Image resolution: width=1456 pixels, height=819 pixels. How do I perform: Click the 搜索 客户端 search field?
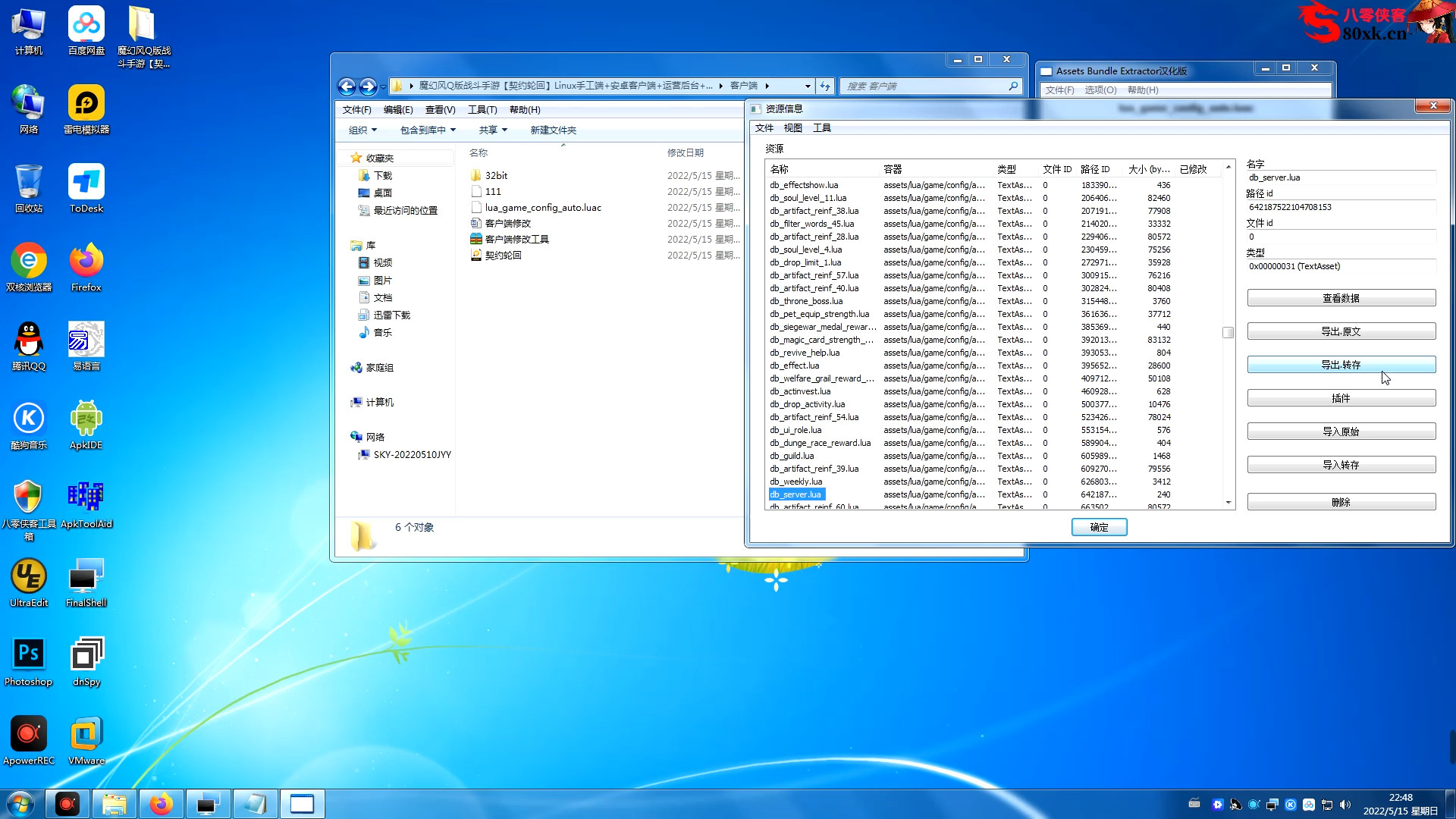click(x=930, y=86)
